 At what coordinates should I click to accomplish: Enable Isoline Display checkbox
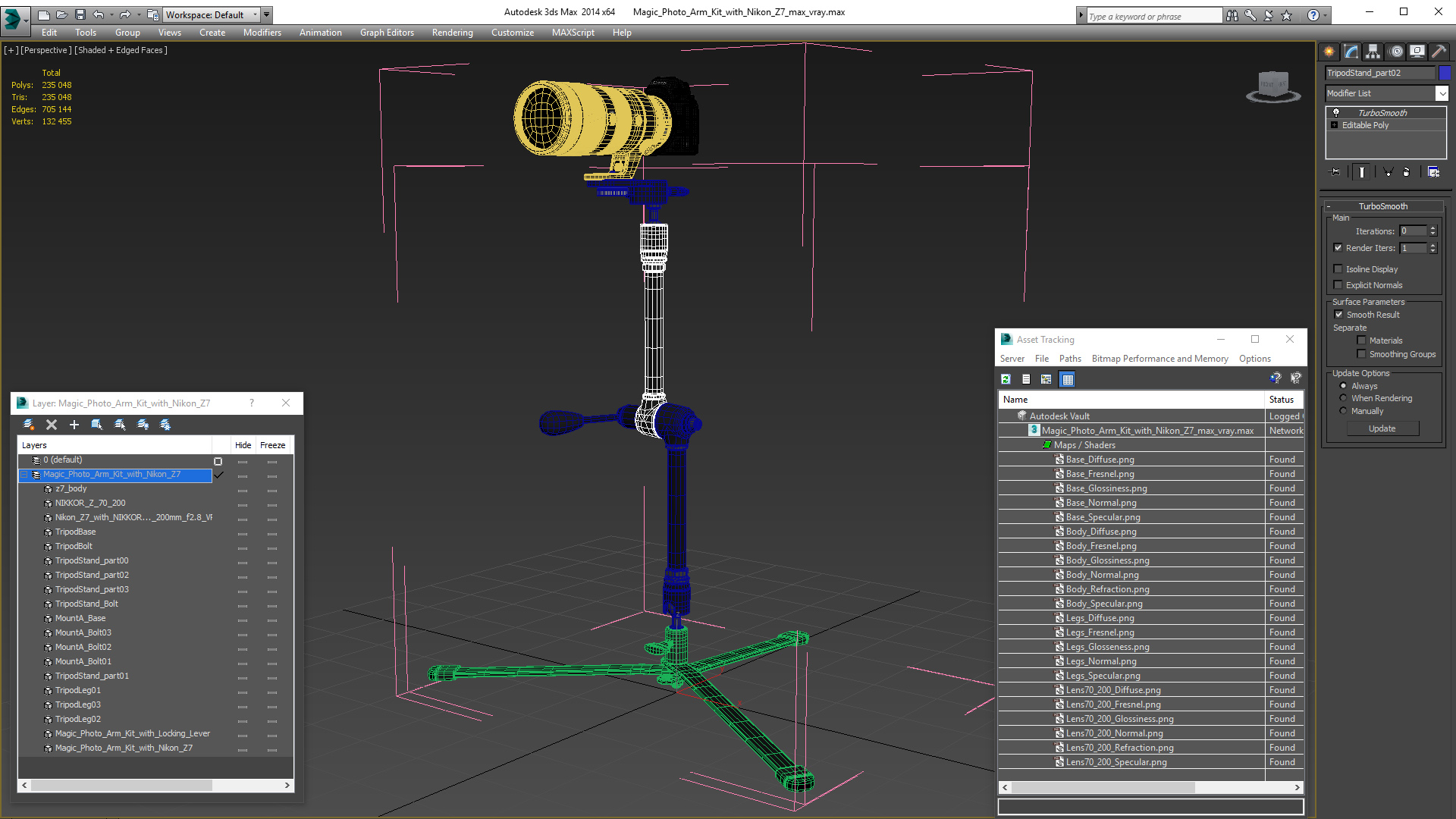point(1338,269)
